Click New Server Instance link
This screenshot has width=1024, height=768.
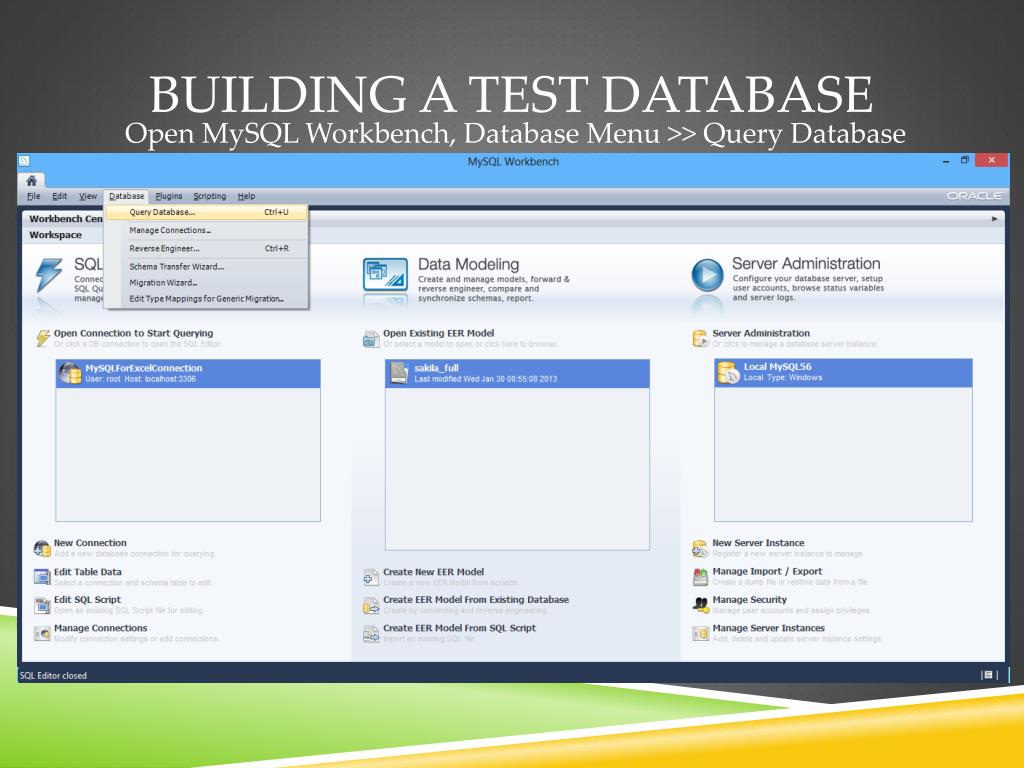pos(758,543)
